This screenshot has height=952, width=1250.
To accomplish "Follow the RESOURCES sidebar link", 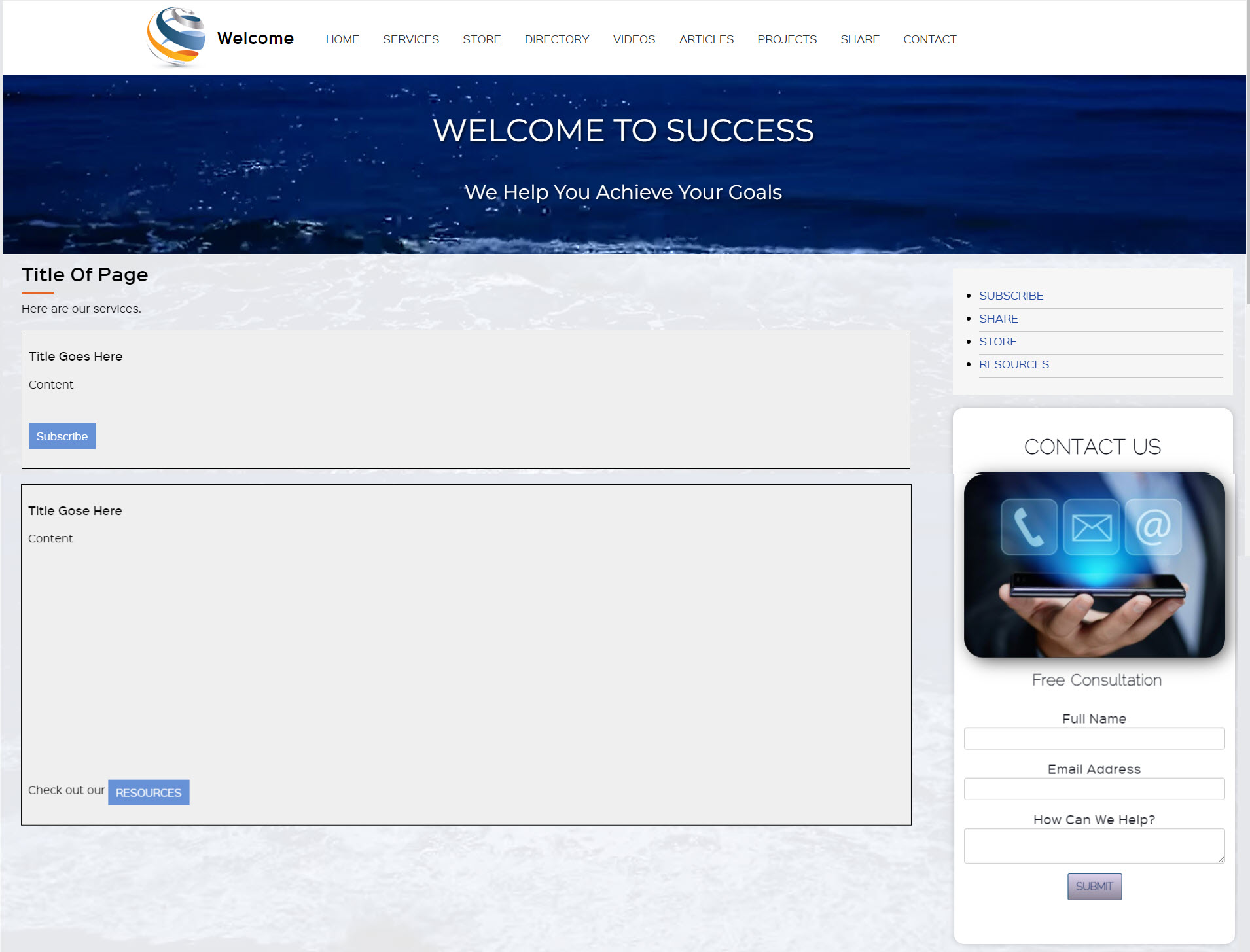I will click(x=1014, y=364).
